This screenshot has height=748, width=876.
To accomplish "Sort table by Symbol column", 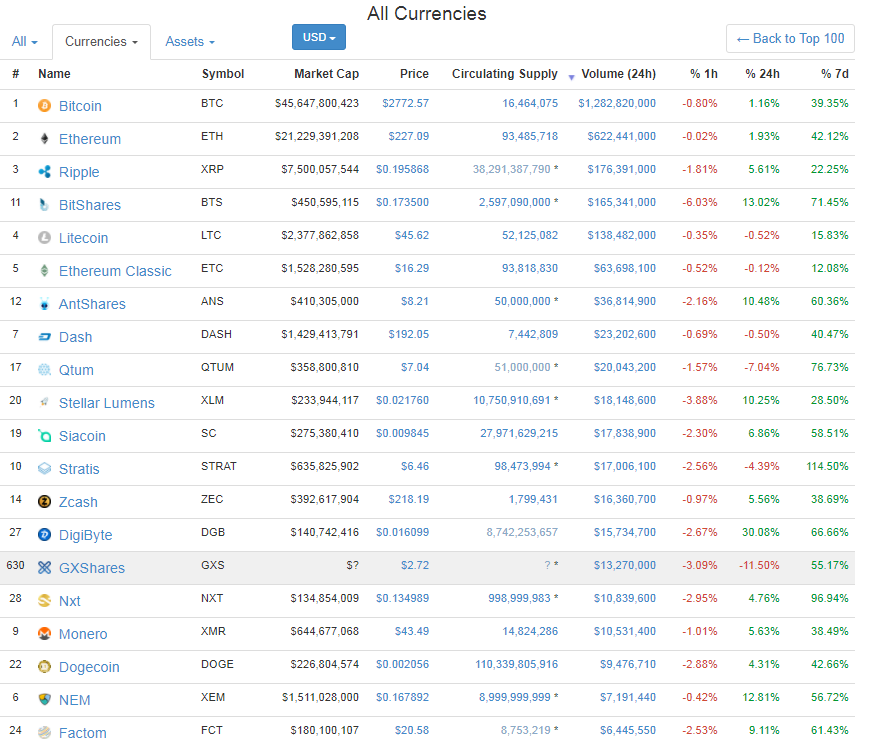I will [x=223, y=74].
